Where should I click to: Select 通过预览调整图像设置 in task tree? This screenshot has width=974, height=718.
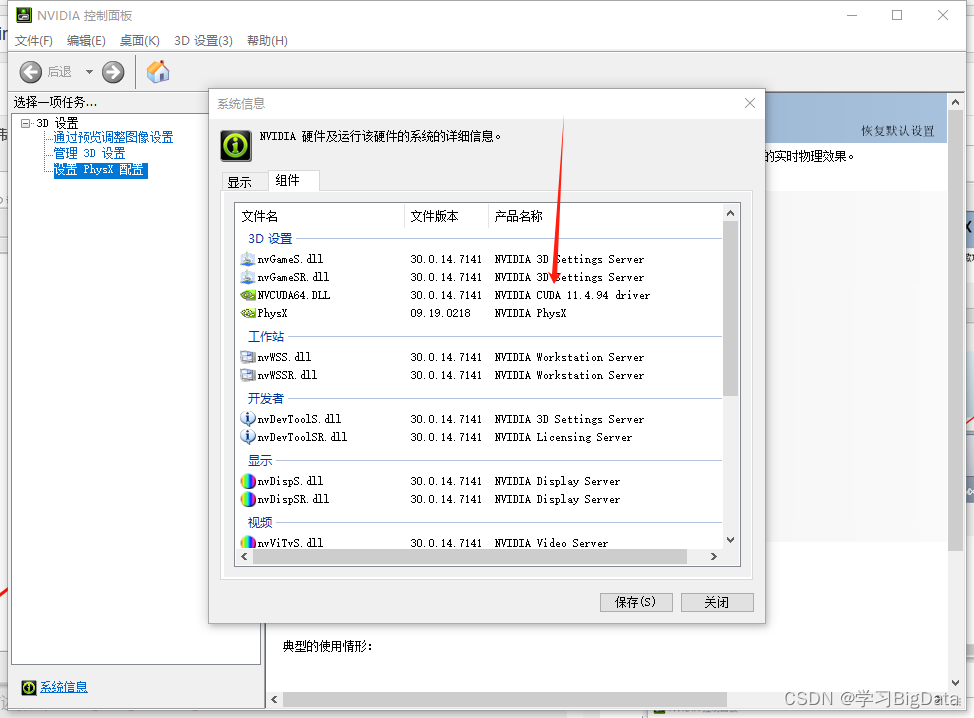click(113, 137)
